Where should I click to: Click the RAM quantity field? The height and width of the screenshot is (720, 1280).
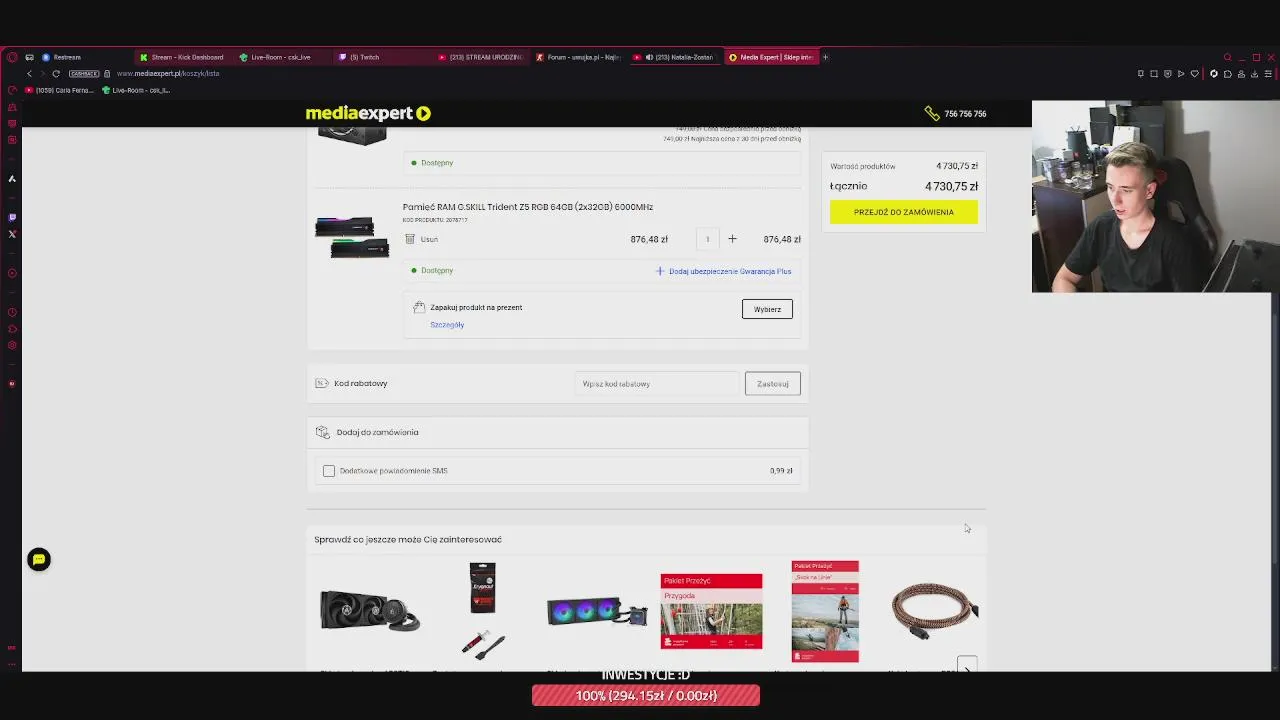click(x=707, y=239)
